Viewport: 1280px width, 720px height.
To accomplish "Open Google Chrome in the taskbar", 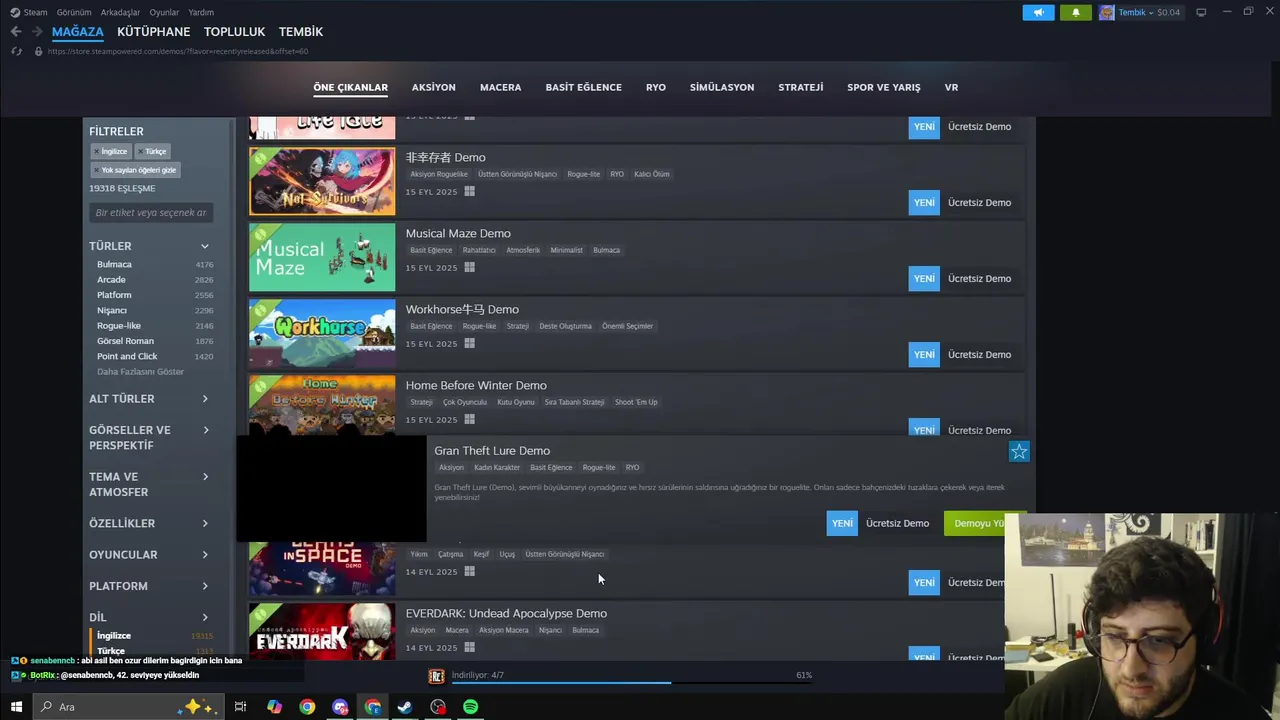I will [307, 707].
